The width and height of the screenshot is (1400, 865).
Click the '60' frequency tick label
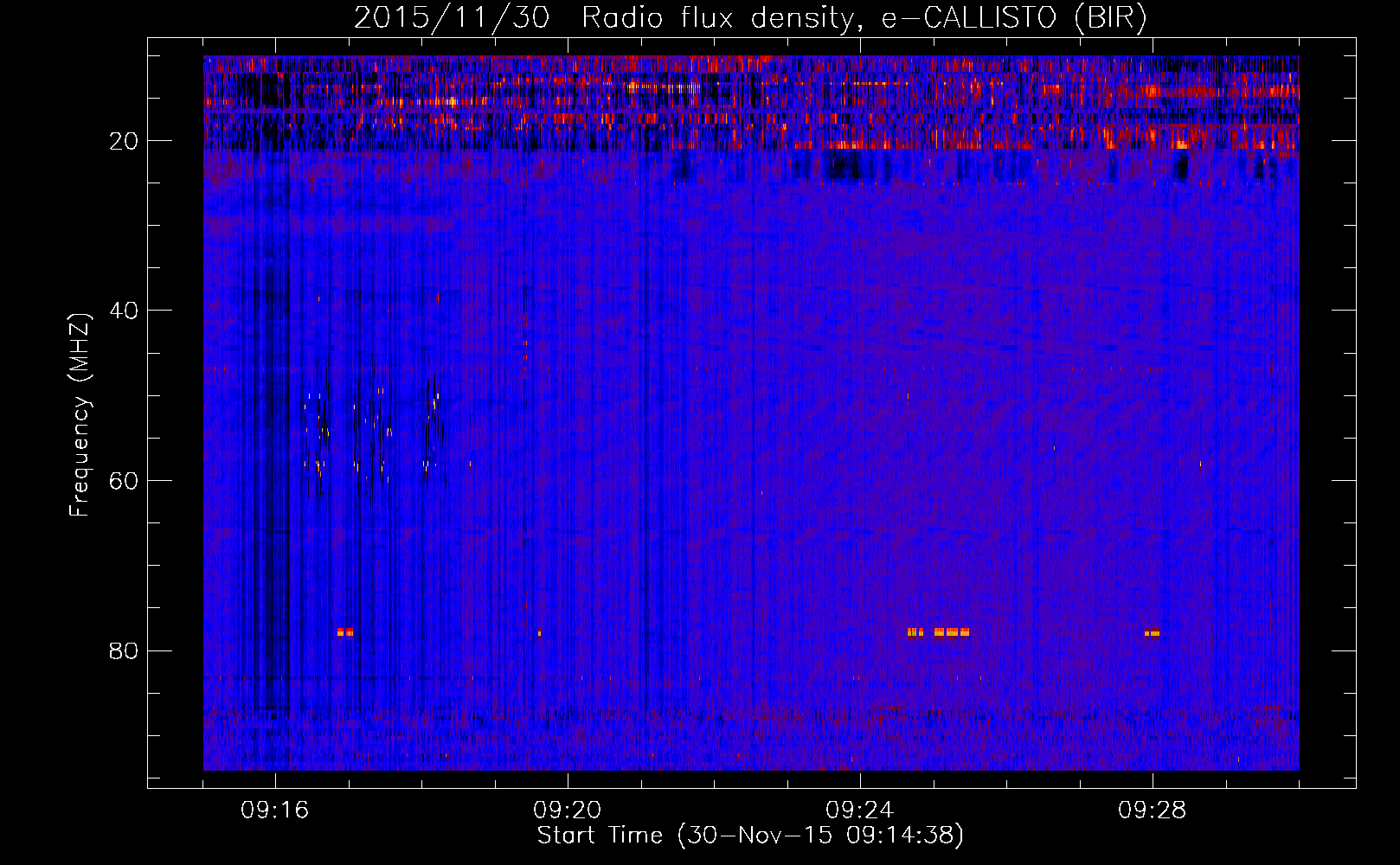[x=125, y=481]
